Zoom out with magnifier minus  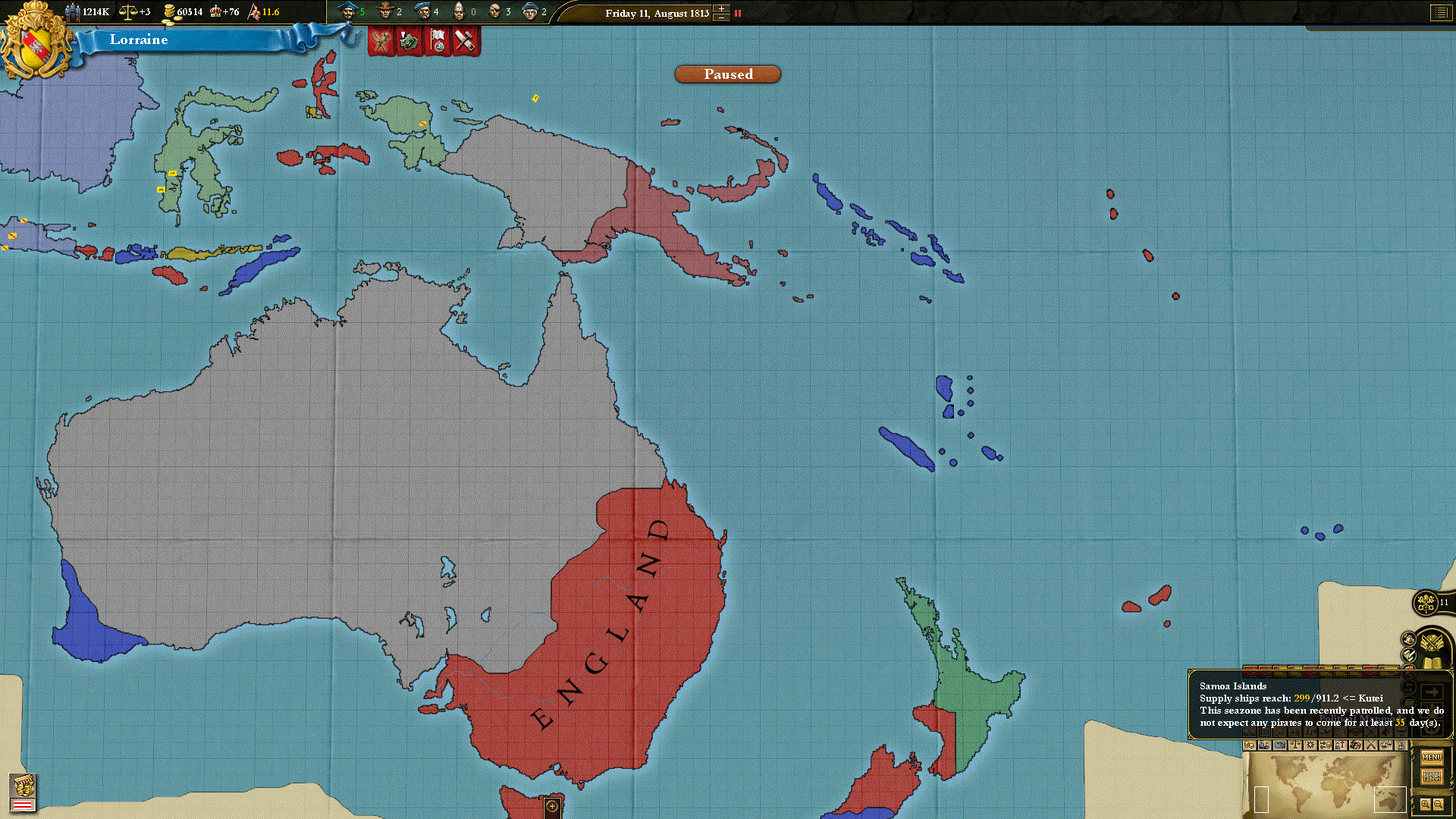tap(1439, 804)
